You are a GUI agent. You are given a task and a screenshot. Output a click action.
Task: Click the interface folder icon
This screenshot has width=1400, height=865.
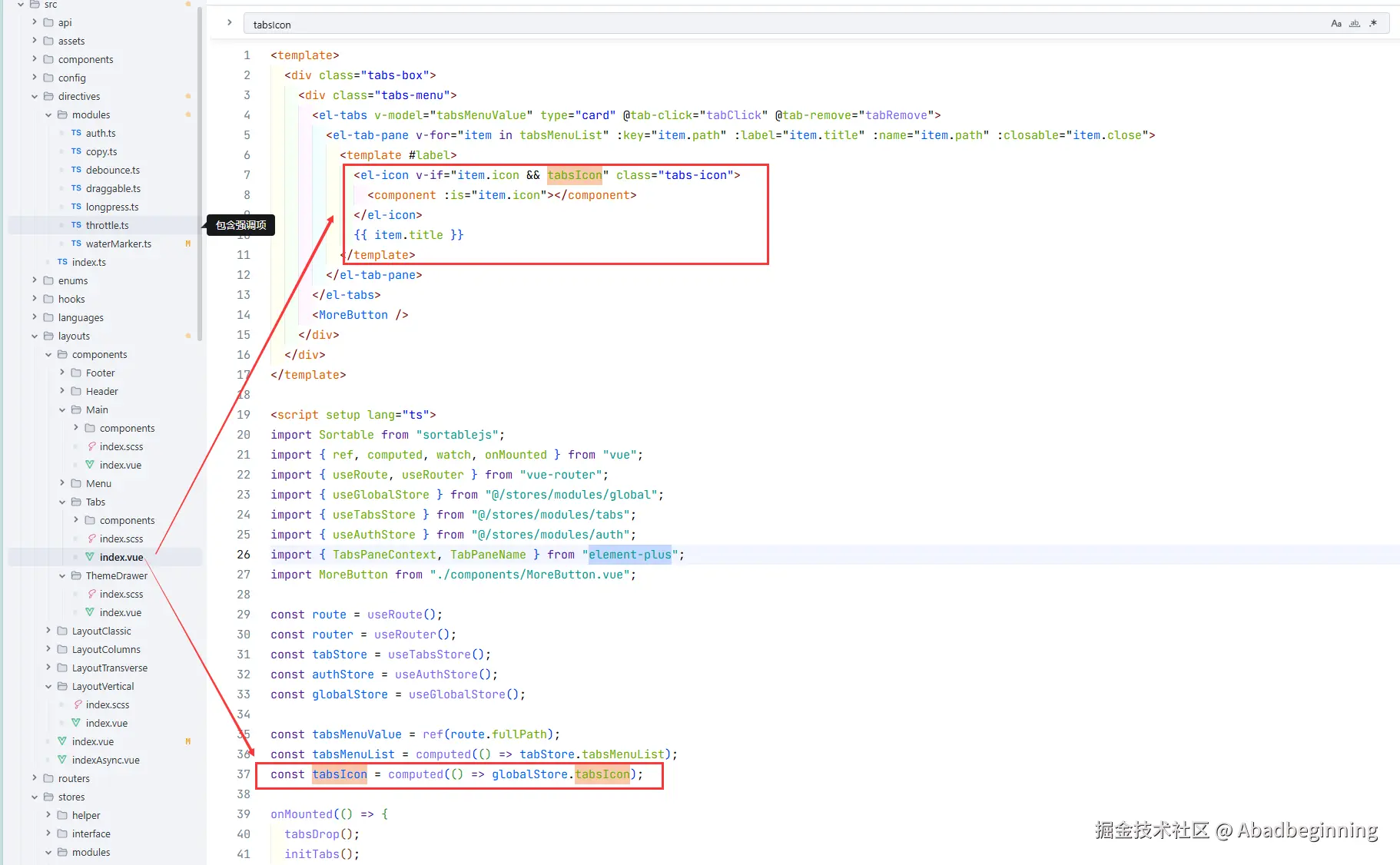(x=62, y=834)
